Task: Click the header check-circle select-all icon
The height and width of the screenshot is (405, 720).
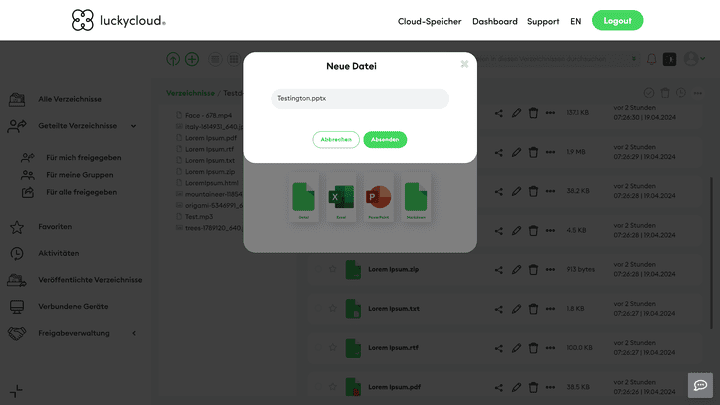Action: pyautogui.click(x=648, y=93)
